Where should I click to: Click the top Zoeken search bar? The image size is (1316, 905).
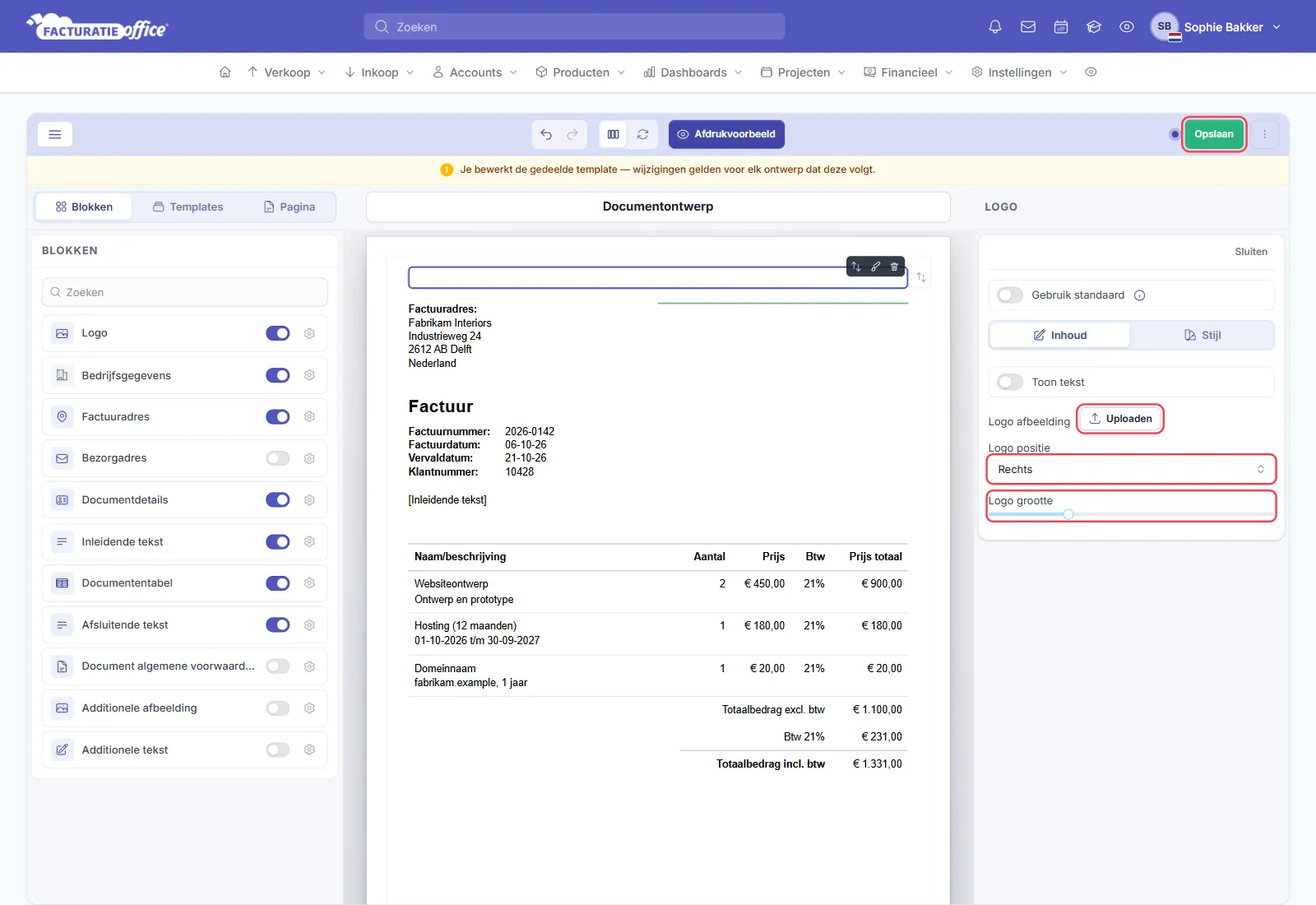574,26
